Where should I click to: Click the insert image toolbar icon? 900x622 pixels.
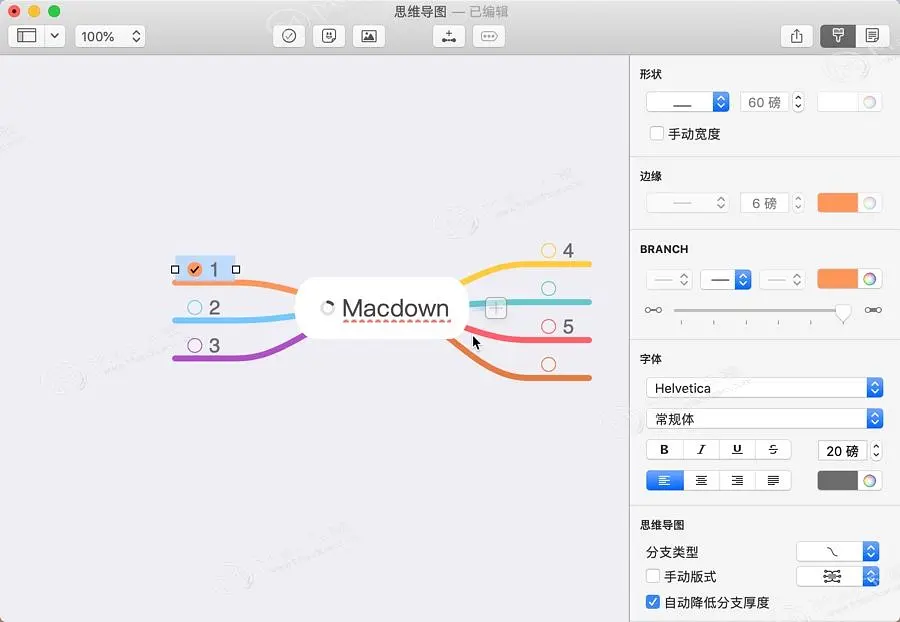pos(368,36)
